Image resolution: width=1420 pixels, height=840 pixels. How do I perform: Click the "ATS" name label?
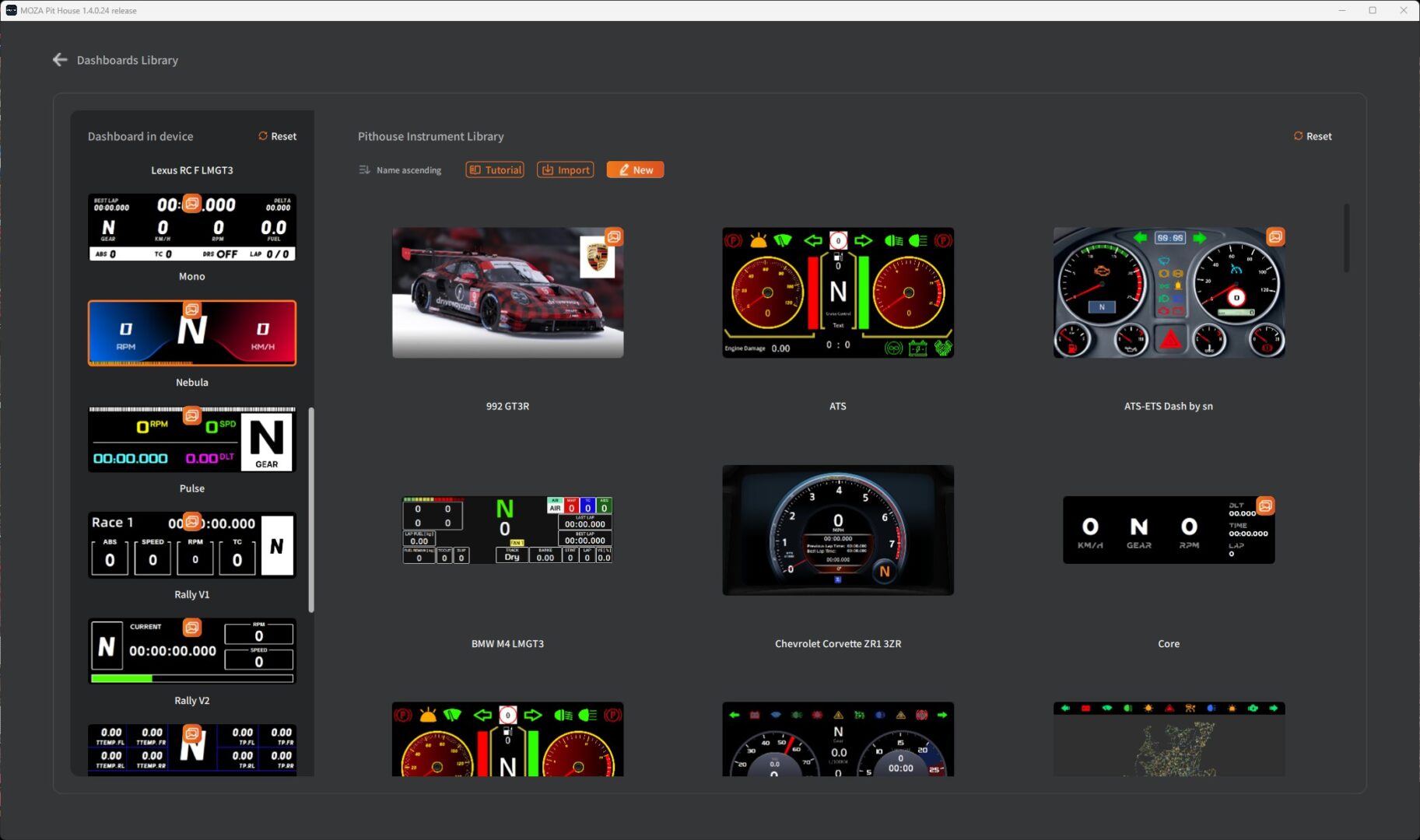(838, 406)
